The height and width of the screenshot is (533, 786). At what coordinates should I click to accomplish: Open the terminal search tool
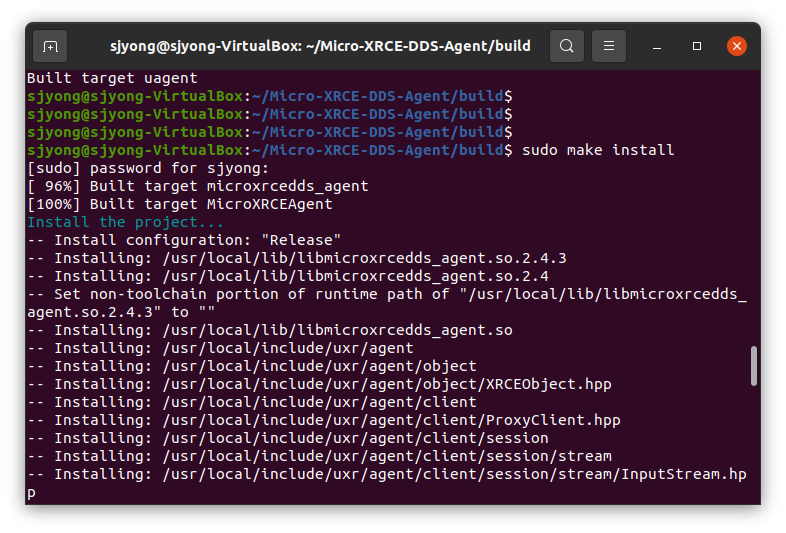coord(566,46)
